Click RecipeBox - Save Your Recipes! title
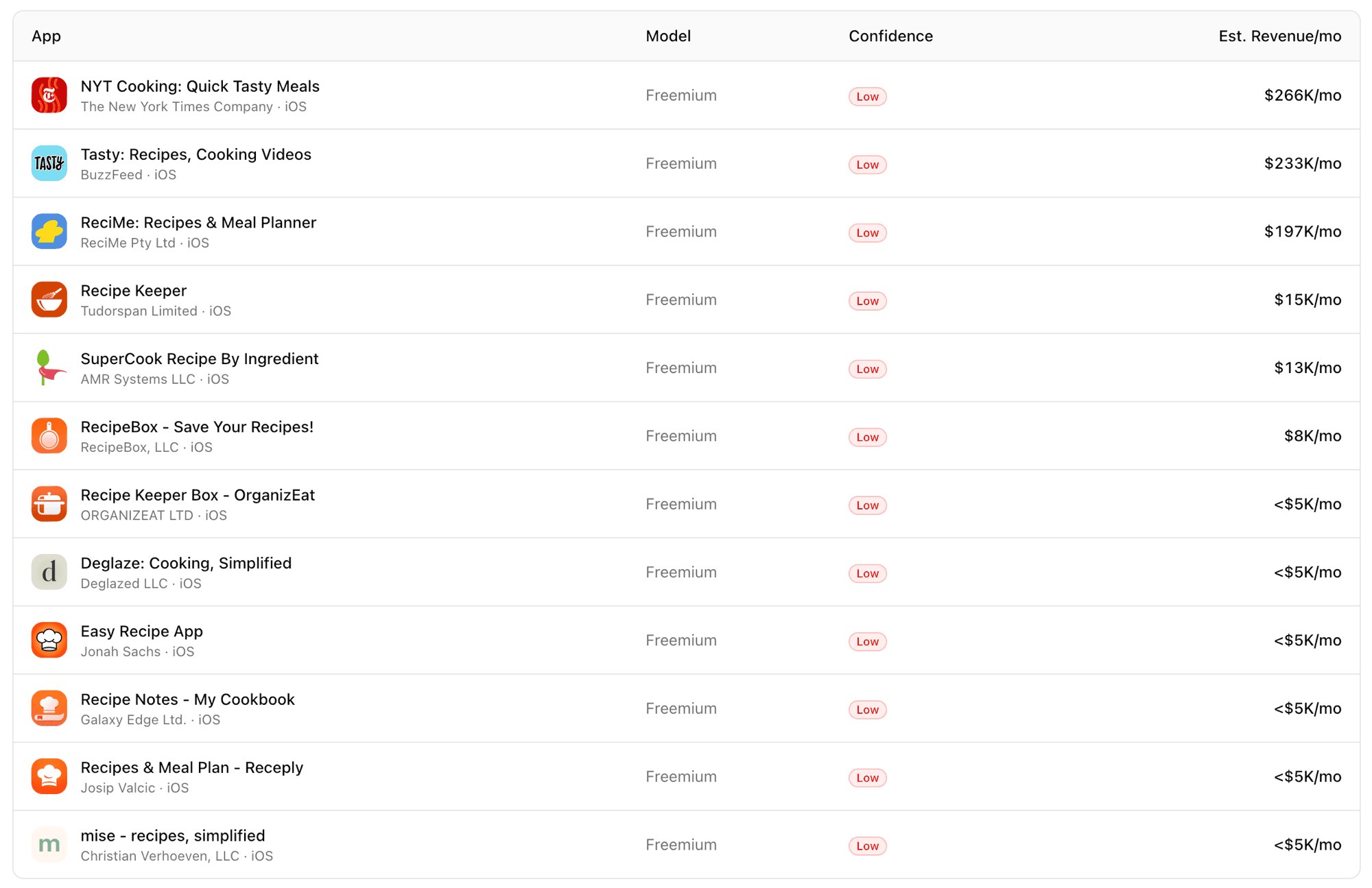 coord(197,427)
